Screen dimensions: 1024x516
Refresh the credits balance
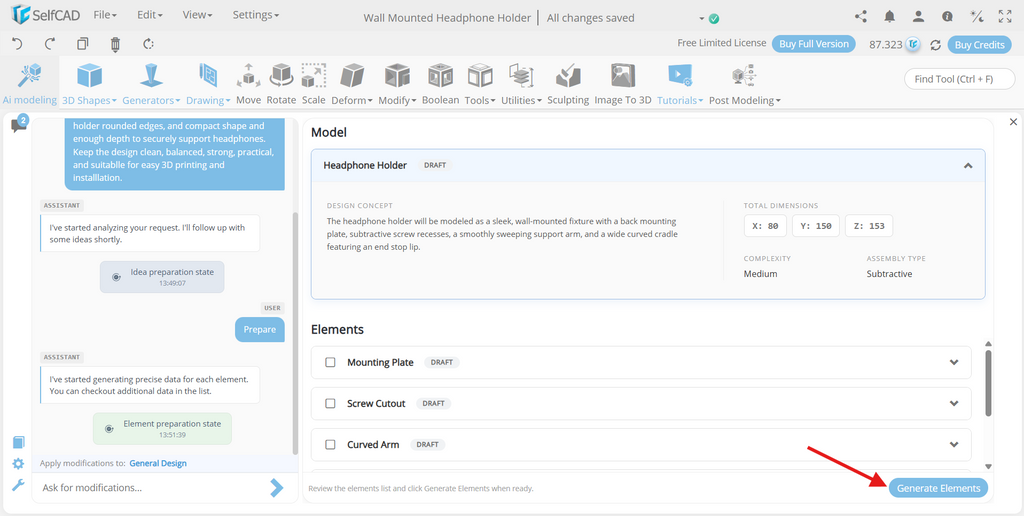(935, 44)
